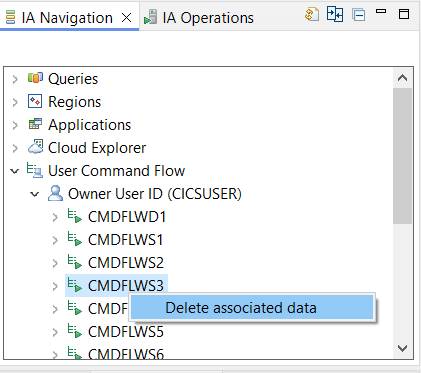Click the Applications icon

[x=35, y=124]
